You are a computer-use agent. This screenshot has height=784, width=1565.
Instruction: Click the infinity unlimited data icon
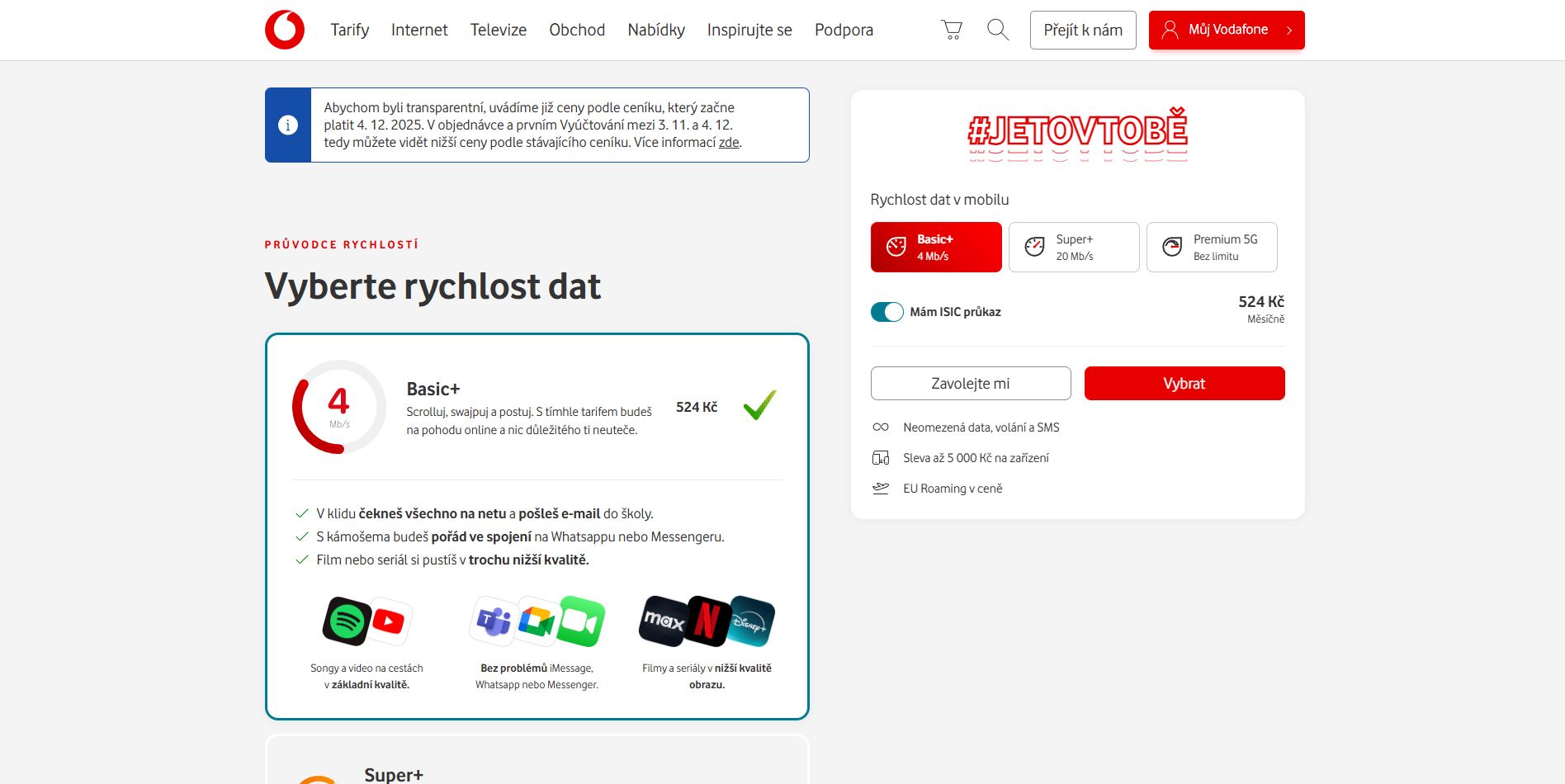(881, 427)
